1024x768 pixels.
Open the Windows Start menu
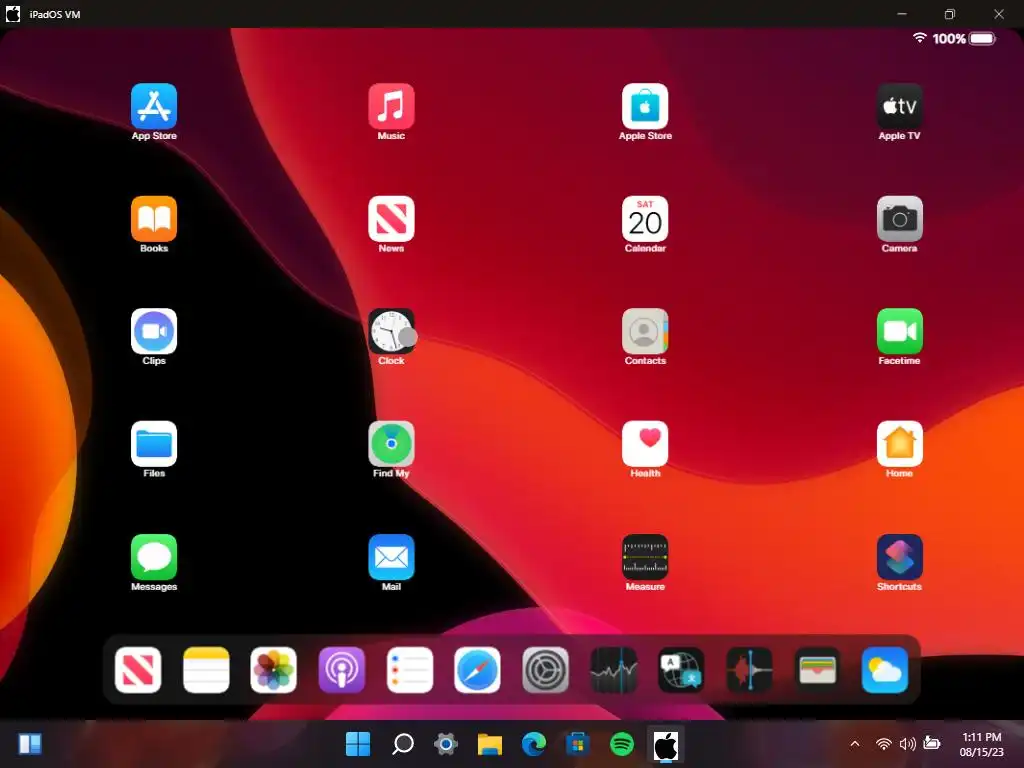coord(358,744)
